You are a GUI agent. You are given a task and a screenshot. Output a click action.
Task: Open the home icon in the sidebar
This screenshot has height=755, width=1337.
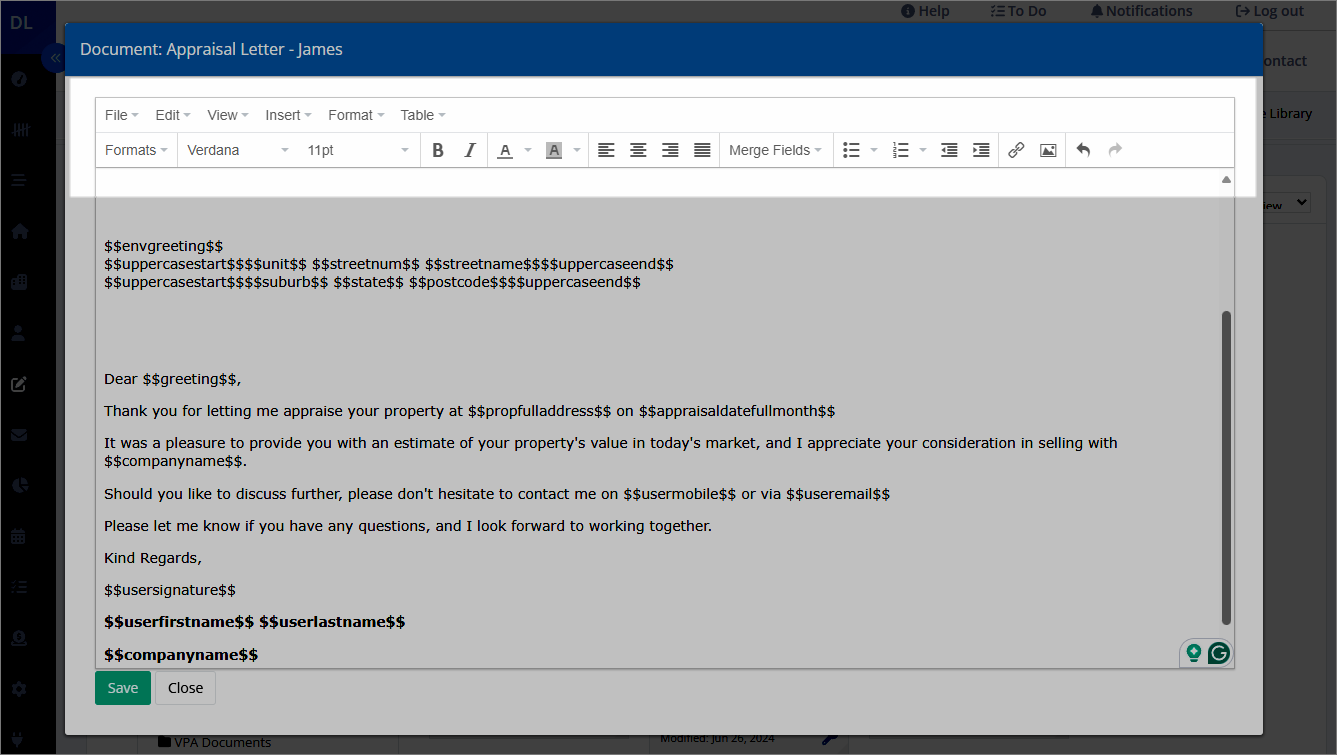pyautogui.click(x=19, y=231)
